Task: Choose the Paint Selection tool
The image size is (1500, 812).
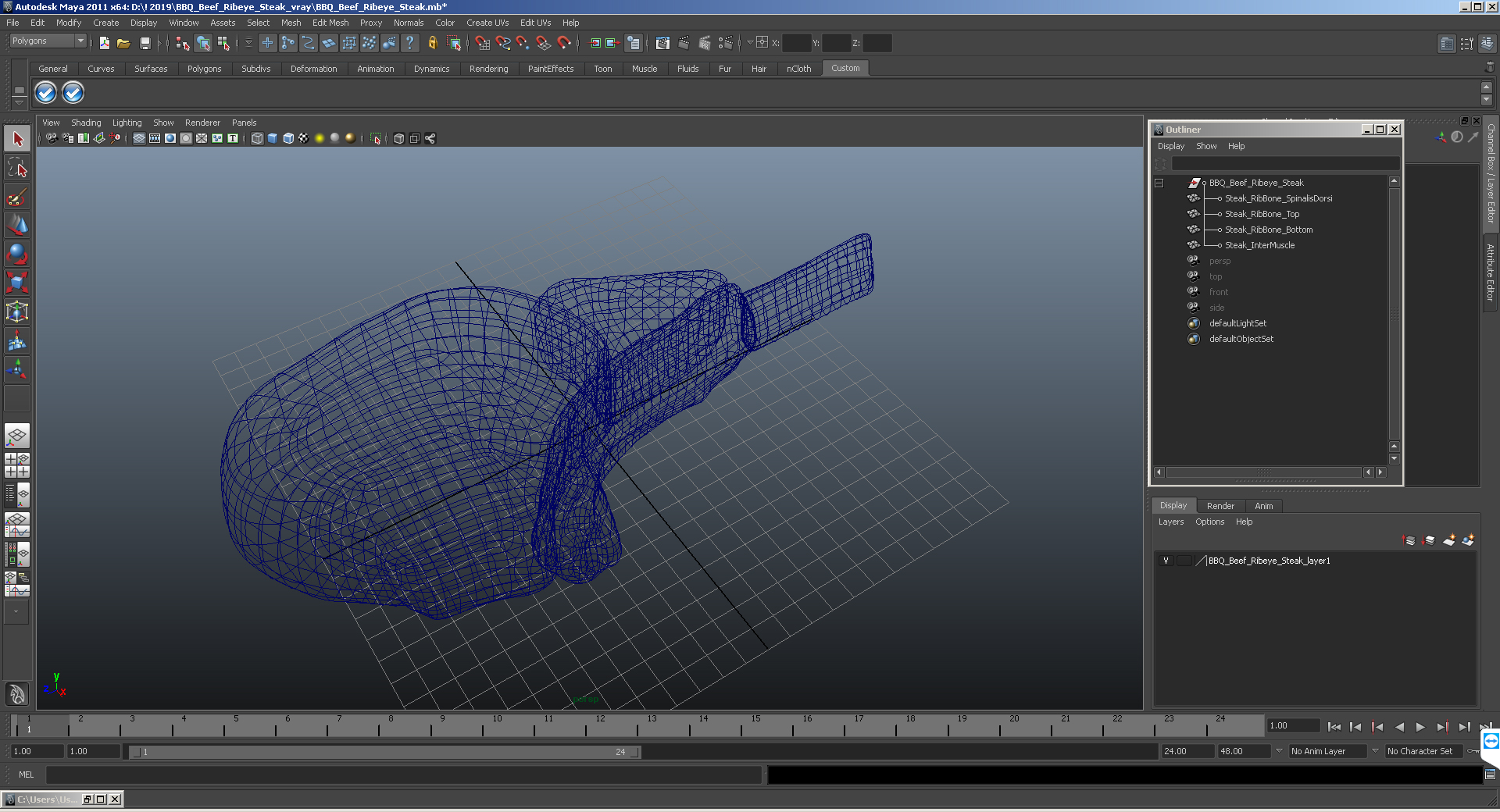Action: coord(17,196)
